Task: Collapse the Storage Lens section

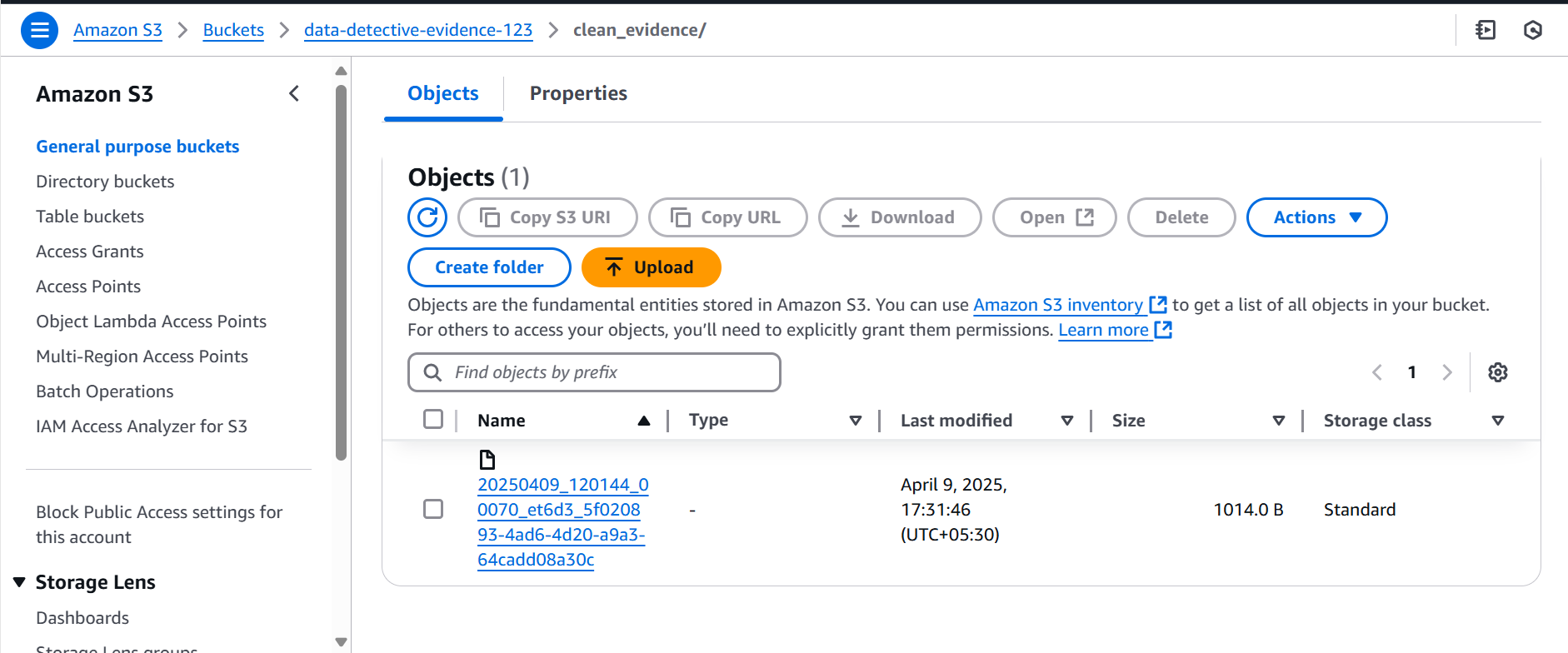Action: (19, 582)
